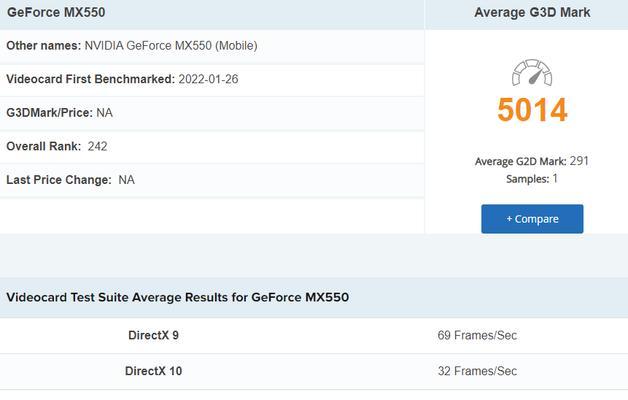Viewport: 628px width, 400px height.
Task: Select the DirectX 9 row label
Action: tap(153, 336)
